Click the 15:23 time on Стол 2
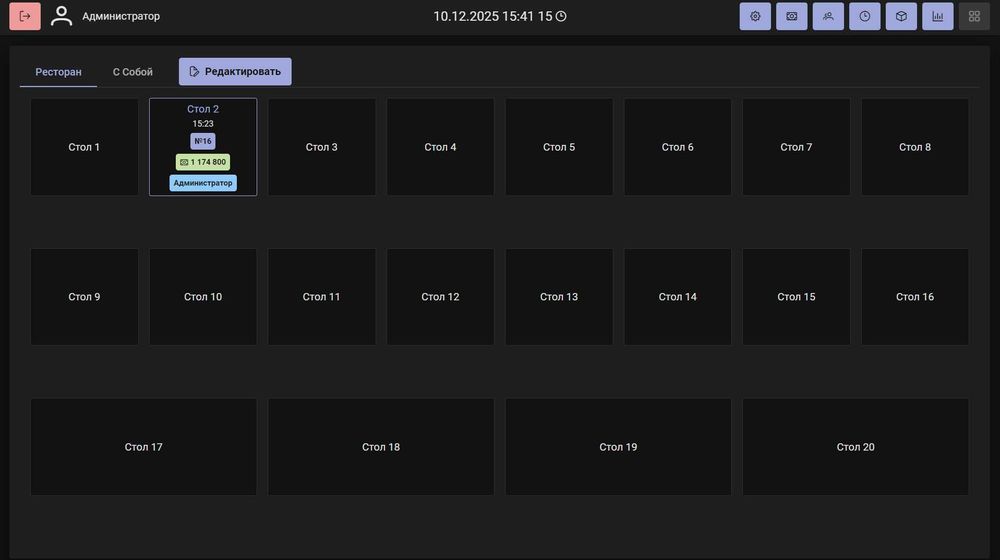This screenshot has width=1000, height=560. click(203, 124)
